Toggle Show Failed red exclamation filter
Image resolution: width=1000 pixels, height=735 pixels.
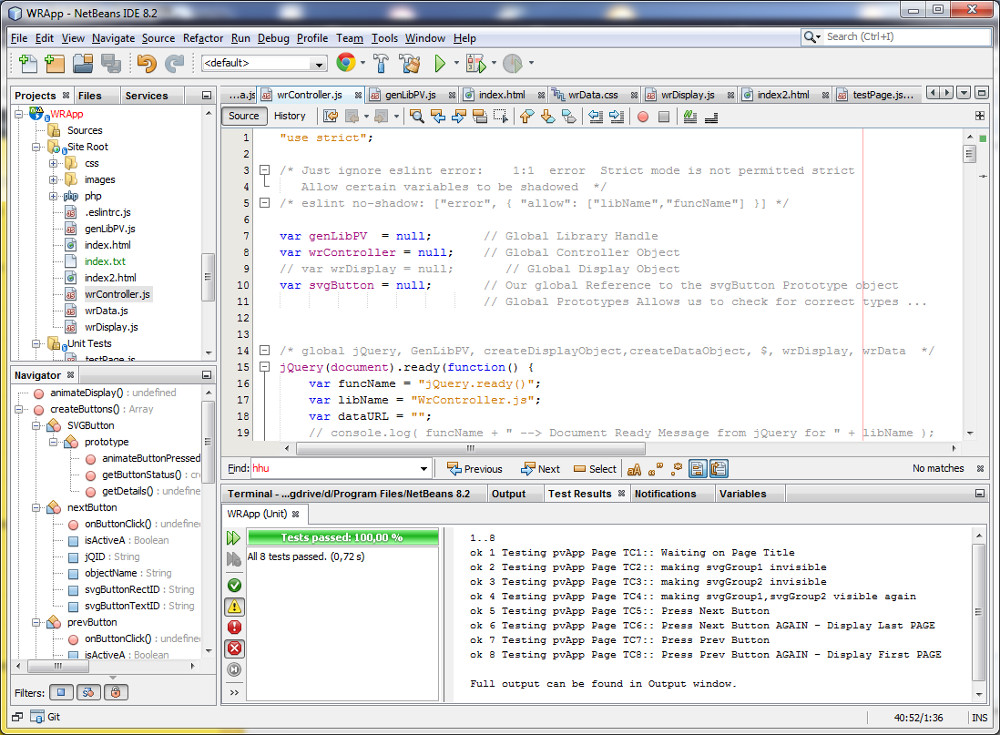[235, 627]
